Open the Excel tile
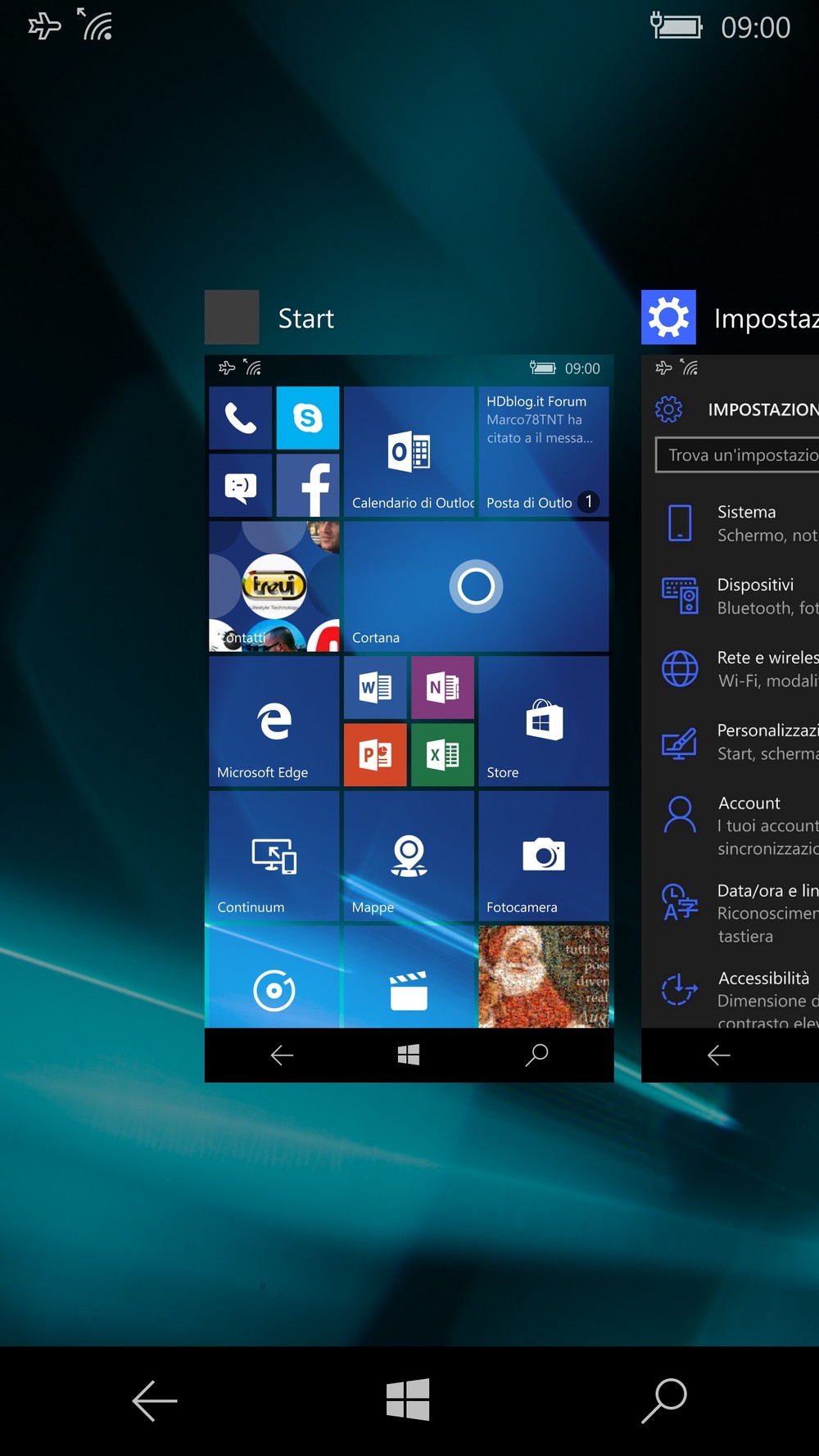The image size is (819, 1456). point(442,754)
